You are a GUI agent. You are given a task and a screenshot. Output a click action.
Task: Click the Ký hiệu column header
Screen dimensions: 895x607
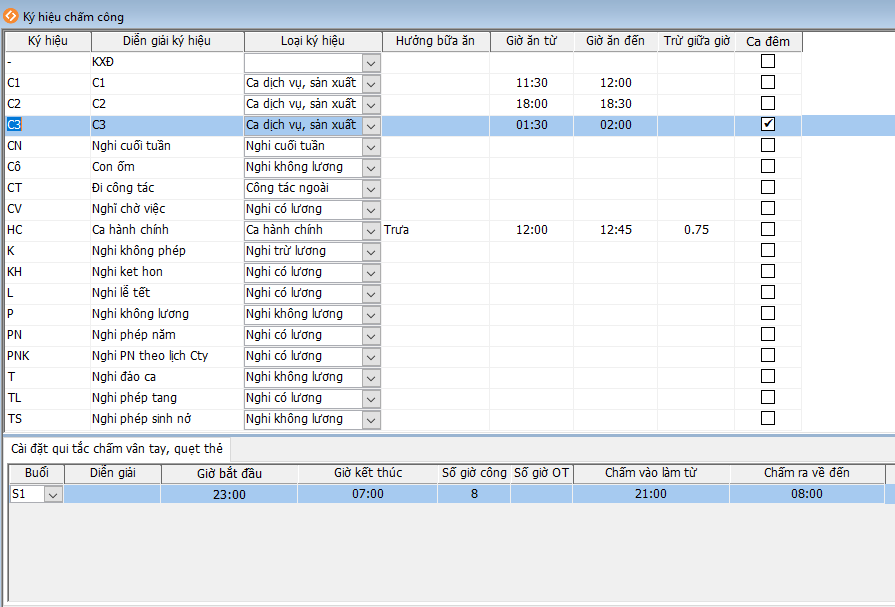coord(48,41)
